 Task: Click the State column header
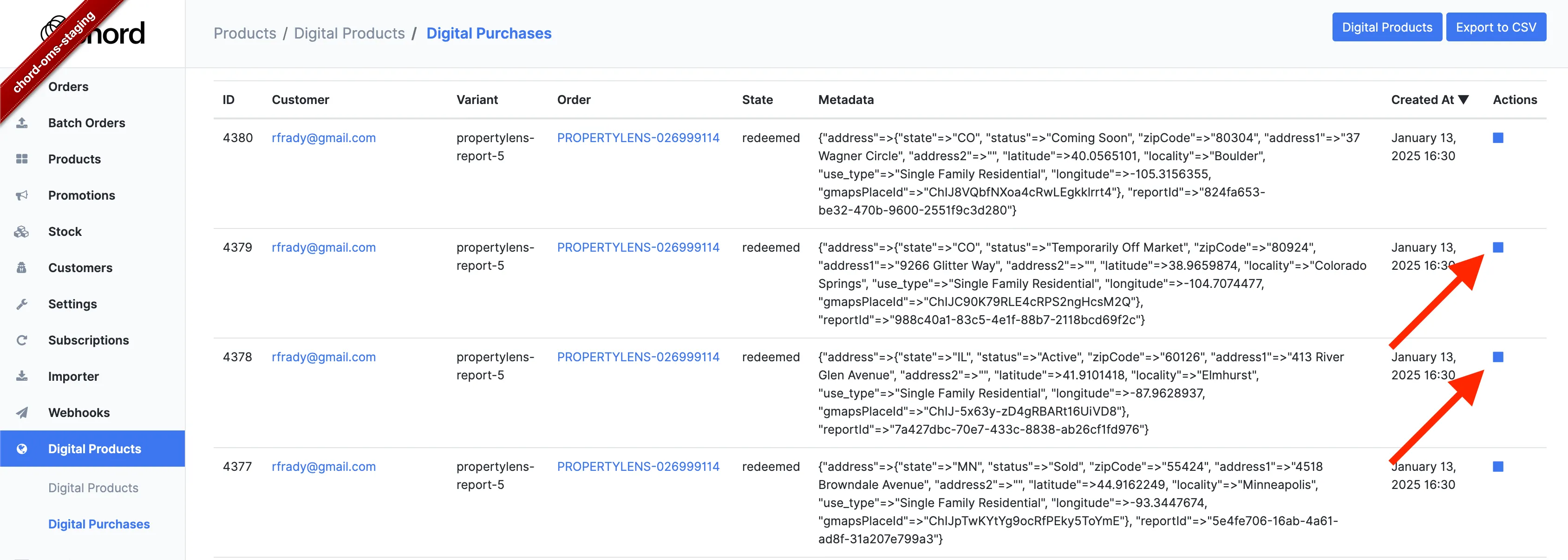(x=757, y=100)
